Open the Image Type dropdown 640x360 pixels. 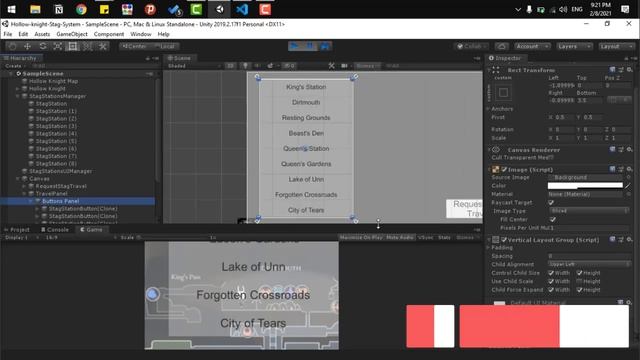tap(588, 211)
